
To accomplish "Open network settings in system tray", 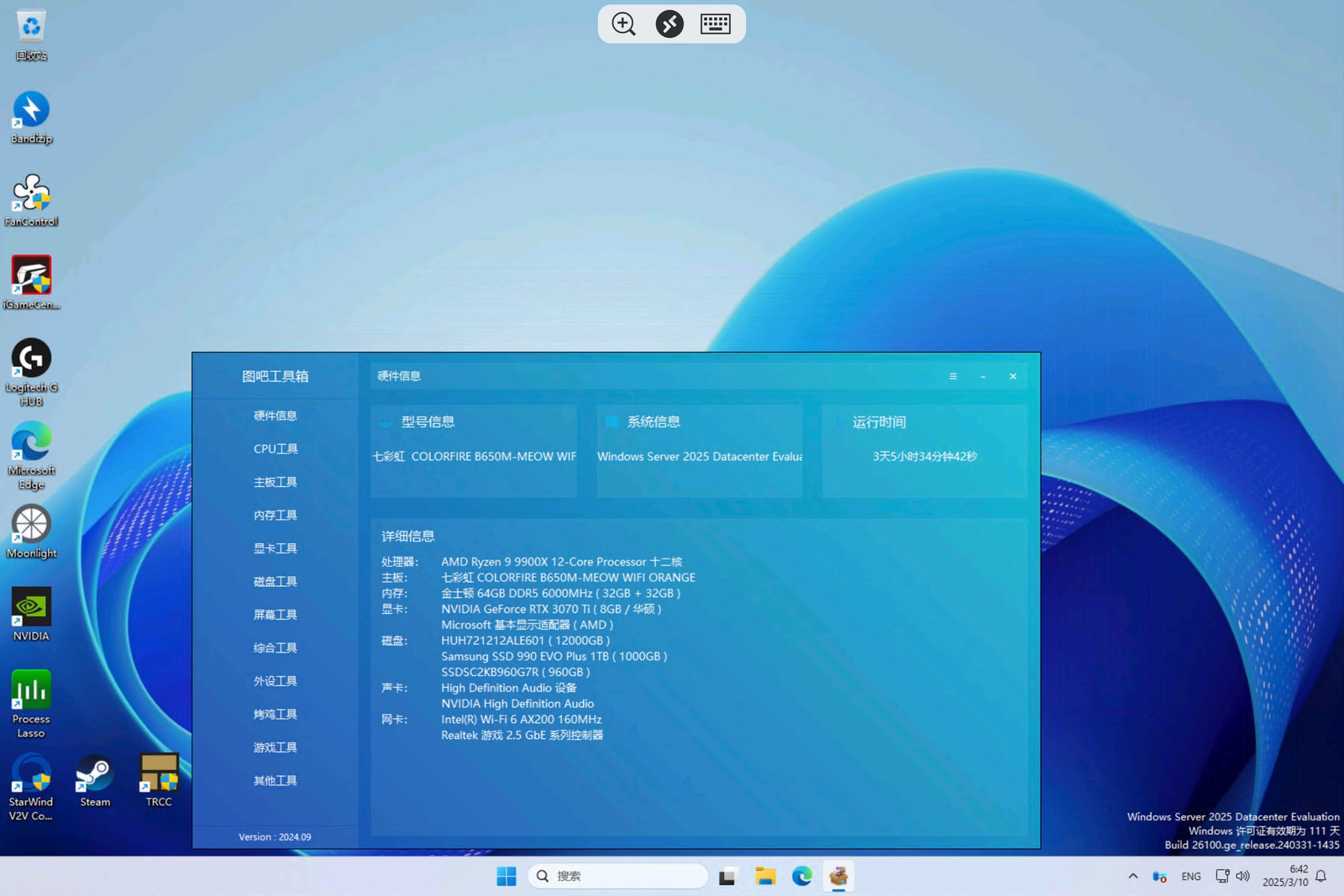I will click(1222, 877).
